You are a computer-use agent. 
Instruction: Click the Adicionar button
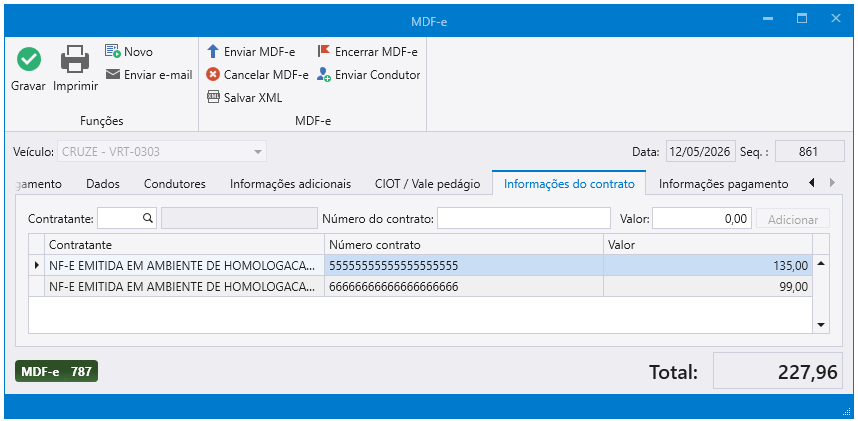793,220
